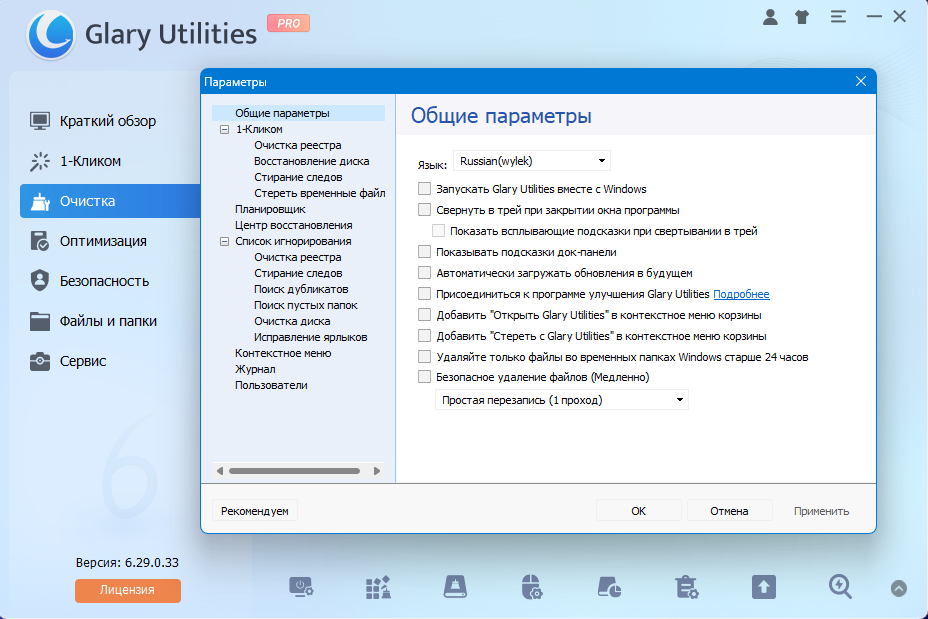Open the disk analysis pie icon in dock
The image size is (928, 619).
click(610, 588)
